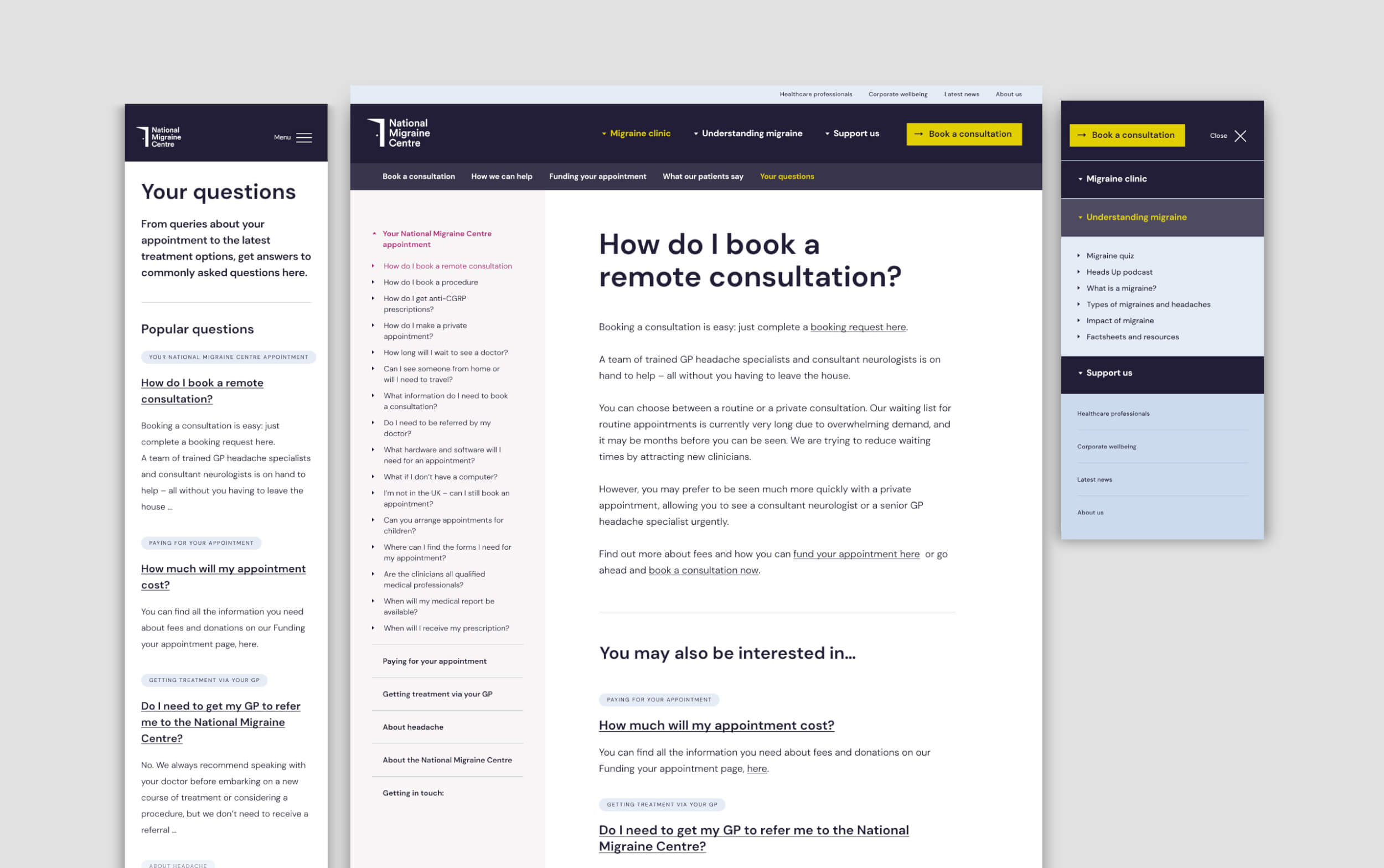Click the close X icon on navigation panel
Screen dimensions: 1384x868
[1240, 135]
